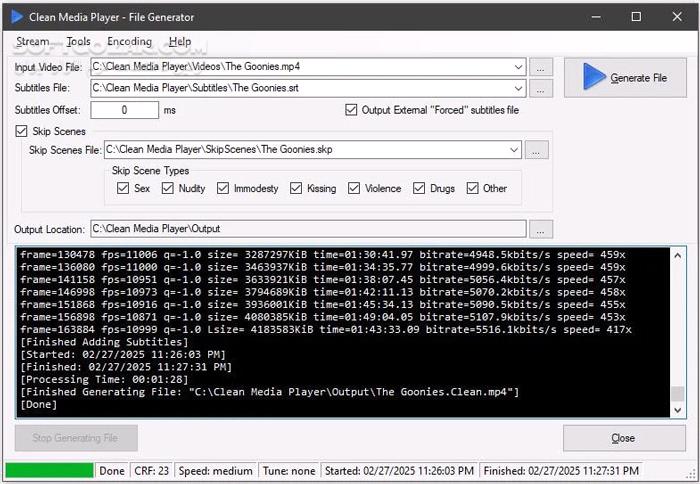
Task: Maximize the File Generator window
Action: (636, 17)
